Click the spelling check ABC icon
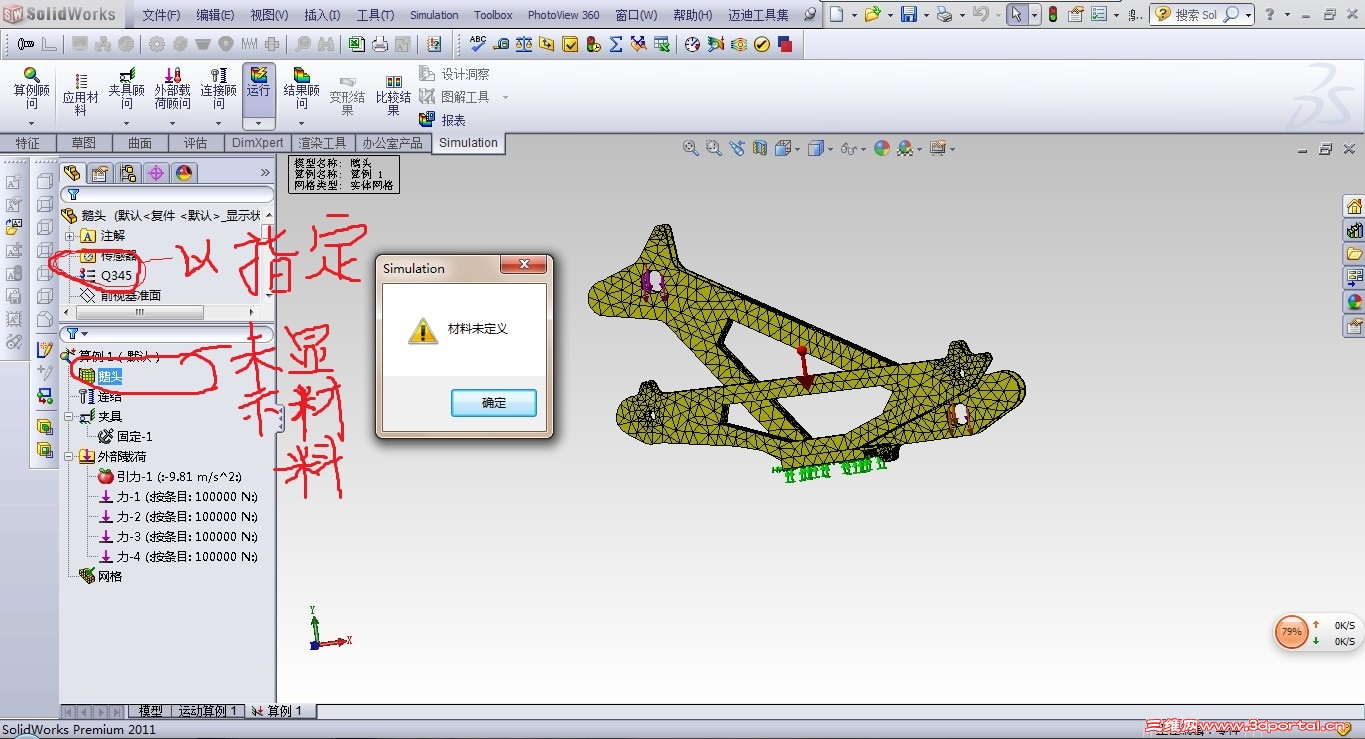The height and width of the screenshot is (739, 1365). (x=478, y=43)
